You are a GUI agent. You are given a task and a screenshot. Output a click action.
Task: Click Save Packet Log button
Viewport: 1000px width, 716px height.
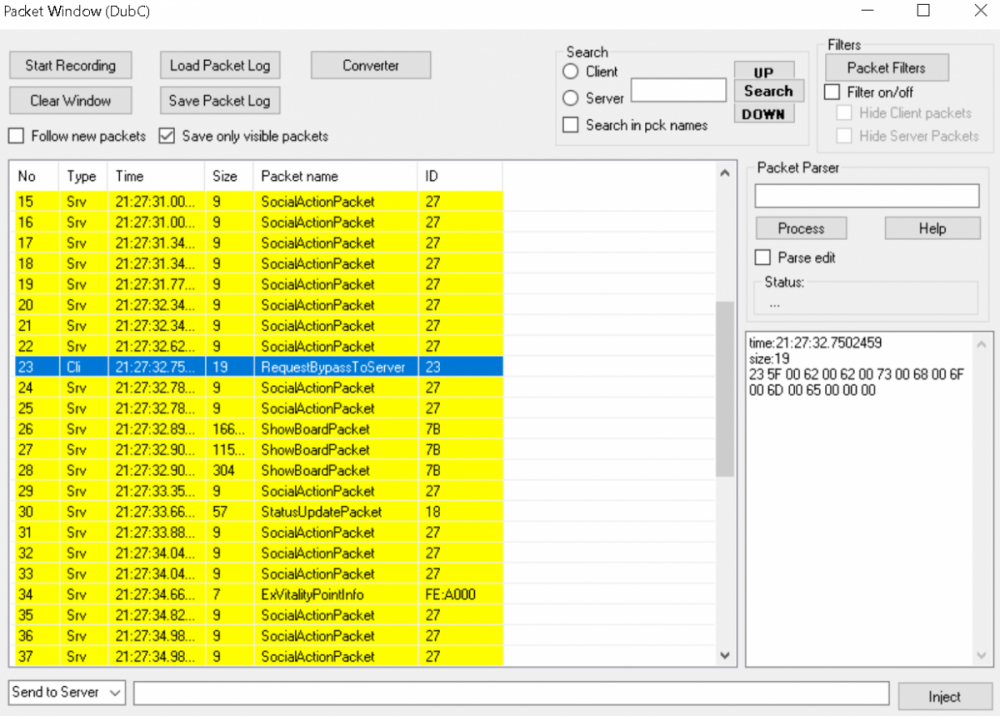219,101
